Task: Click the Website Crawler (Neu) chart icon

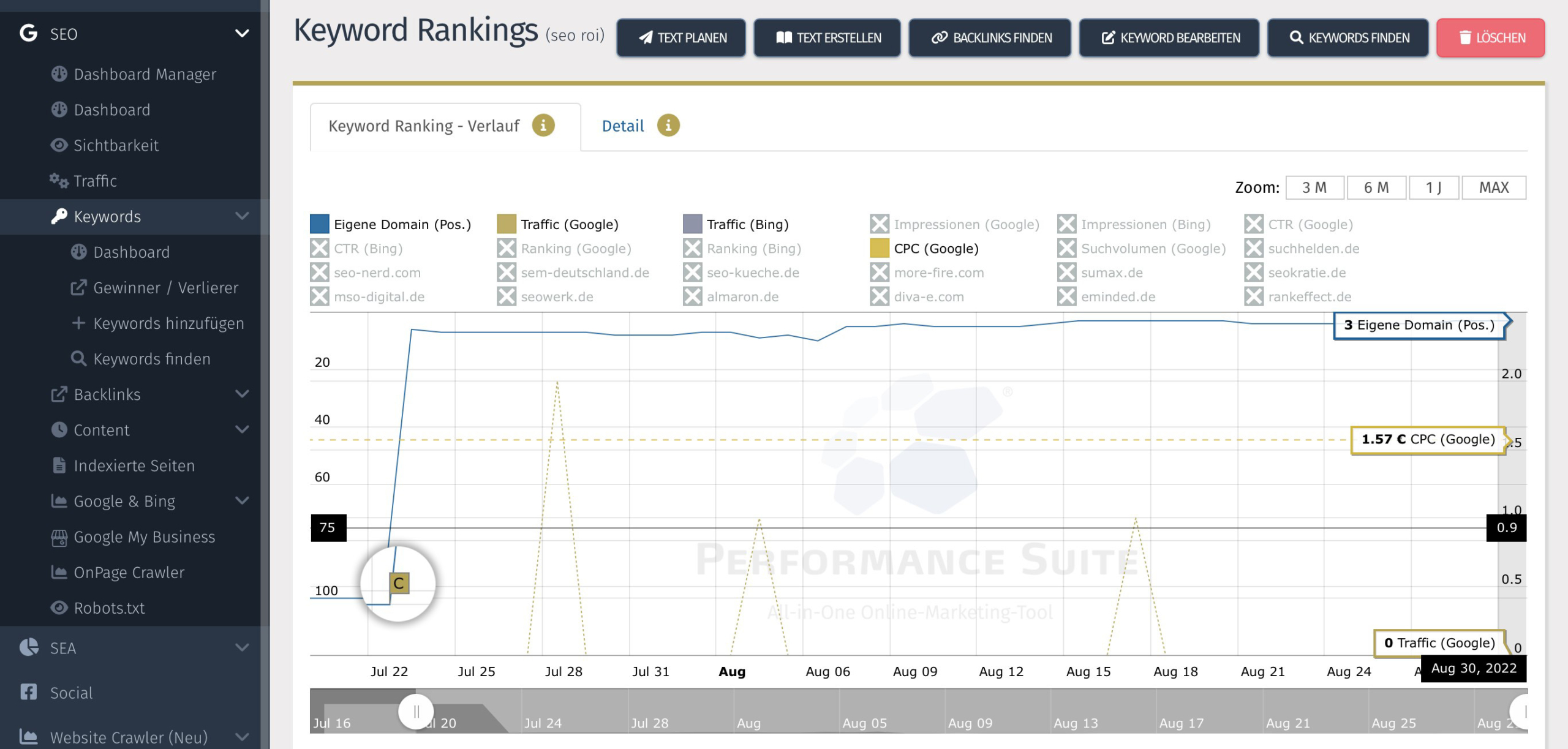Action: (x=29, y=737)
